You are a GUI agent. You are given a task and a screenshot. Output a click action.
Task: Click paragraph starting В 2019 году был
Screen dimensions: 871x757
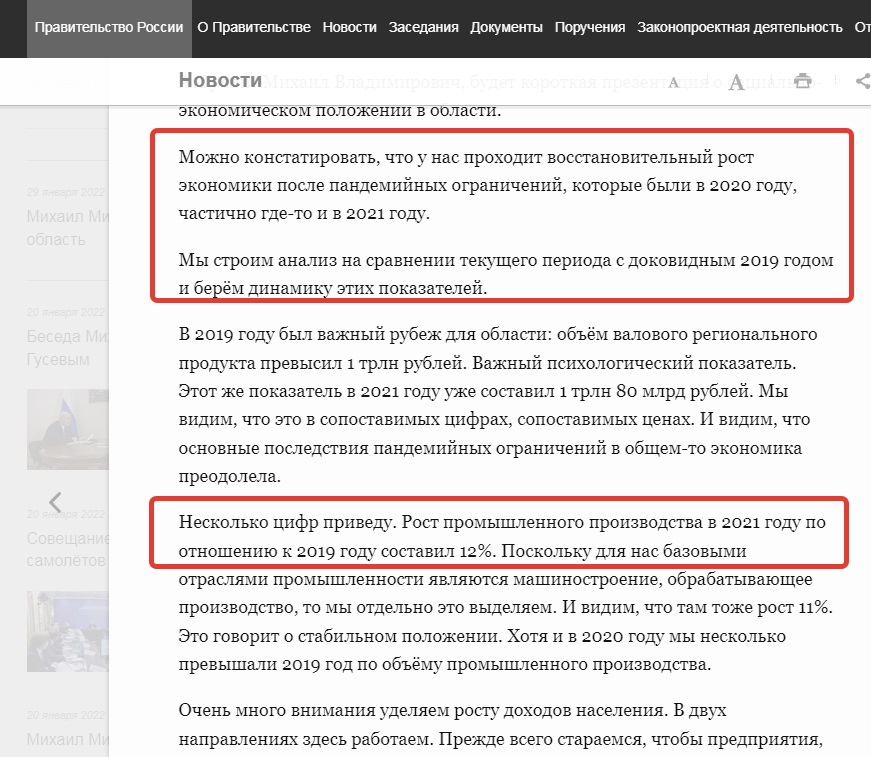click(498, 405)
